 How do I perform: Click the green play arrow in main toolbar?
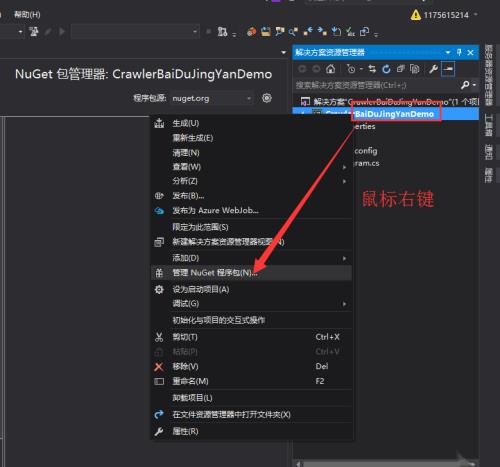[62, 32]
